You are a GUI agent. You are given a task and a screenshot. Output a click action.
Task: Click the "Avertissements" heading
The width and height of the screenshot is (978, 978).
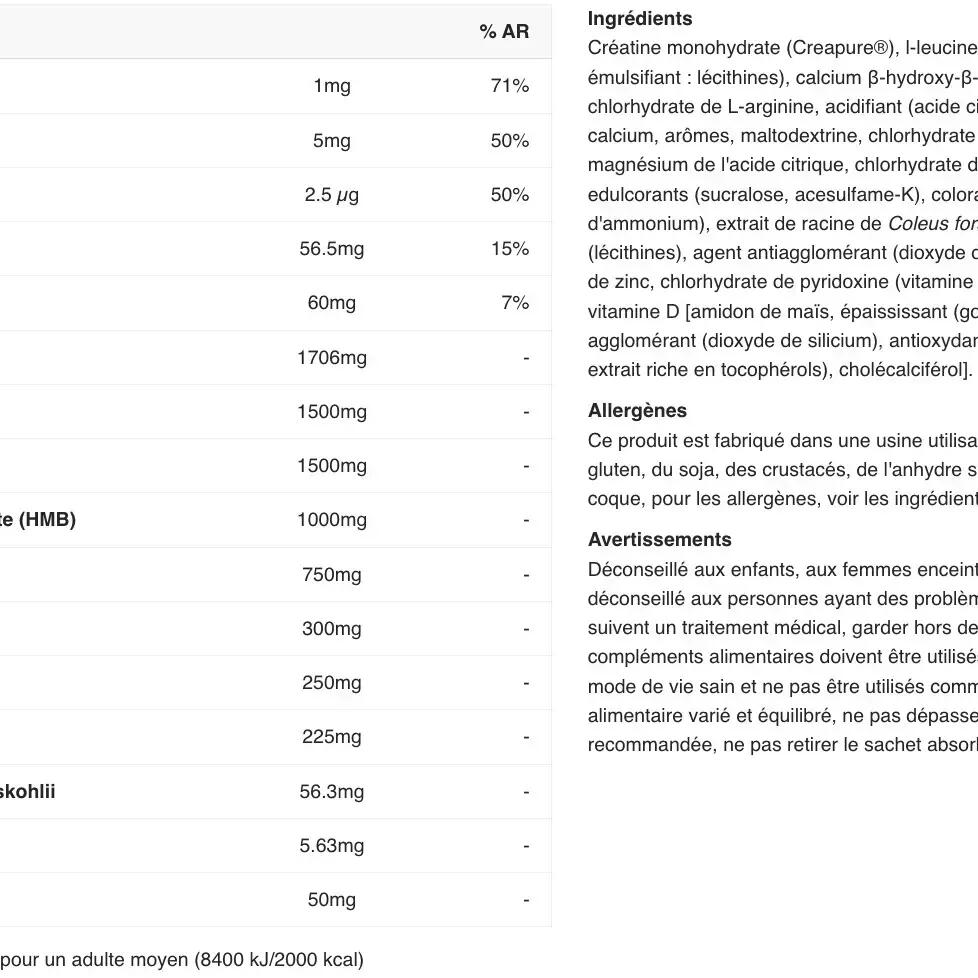(660, 540)
